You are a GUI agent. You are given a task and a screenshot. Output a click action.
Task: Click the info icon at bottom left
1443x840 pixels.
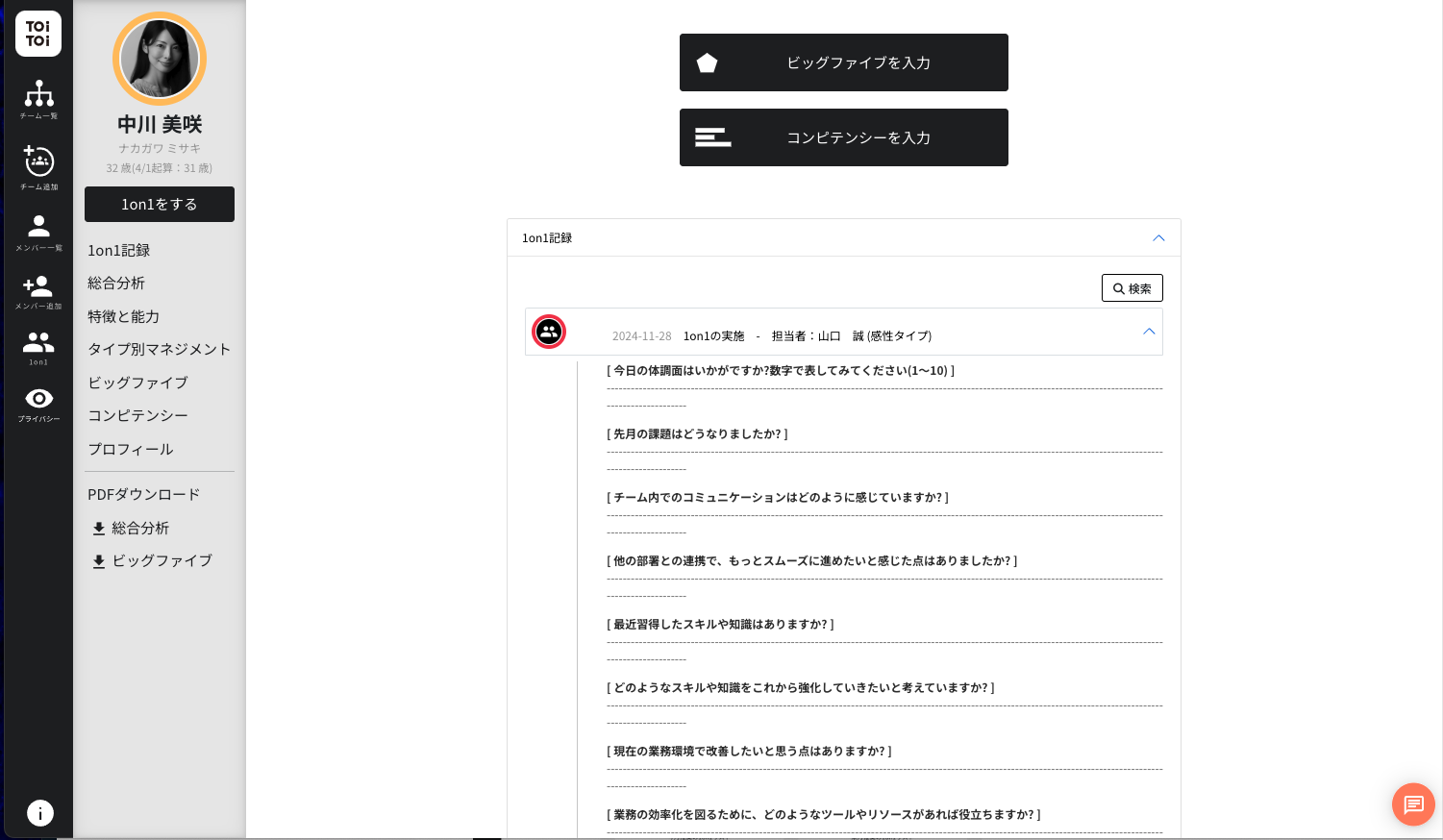click(39, 813)
